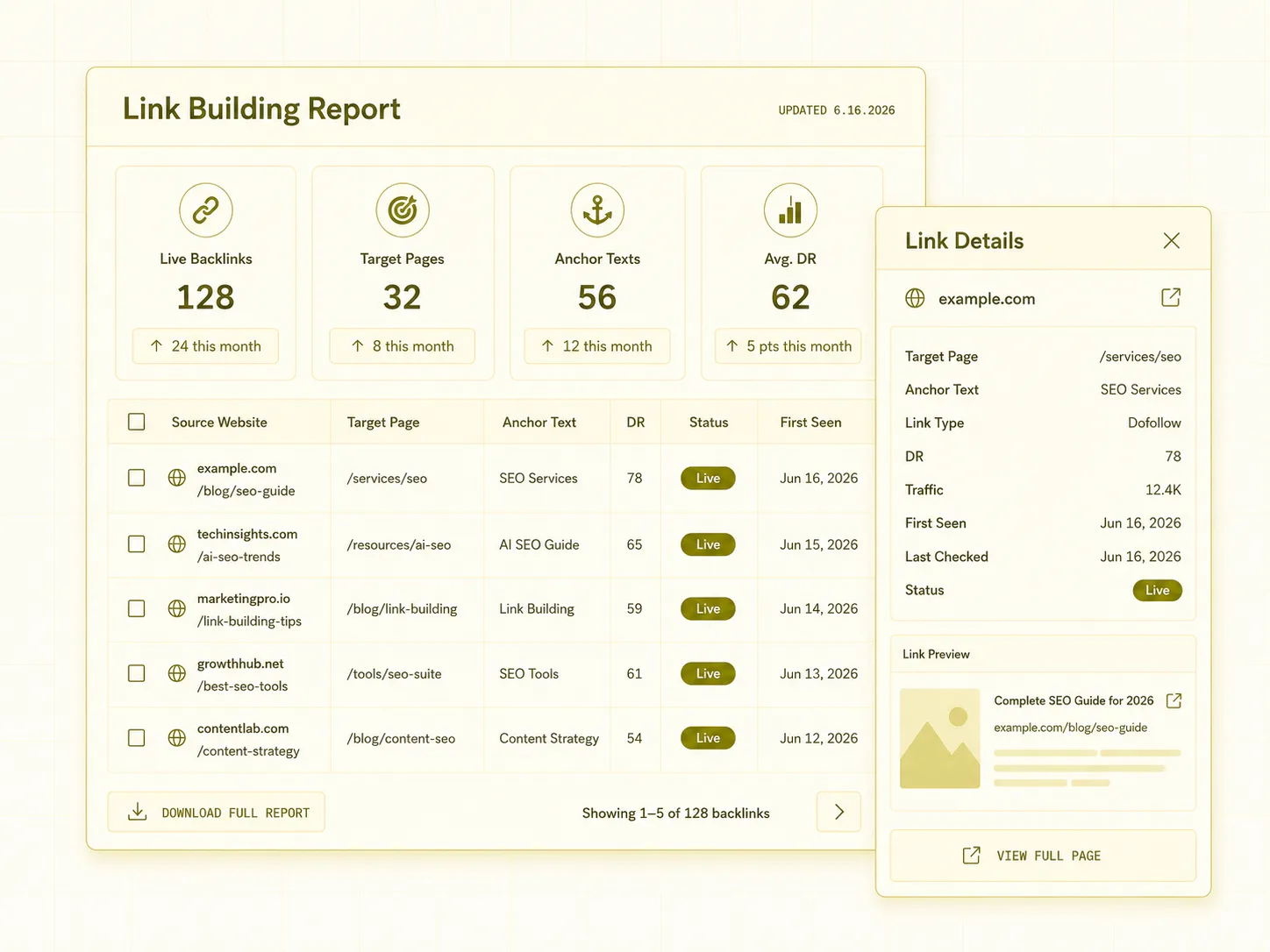Screen dimensions: 1270x952
Task: Click the 62 Avg. DR value
Action: (790, 297)
